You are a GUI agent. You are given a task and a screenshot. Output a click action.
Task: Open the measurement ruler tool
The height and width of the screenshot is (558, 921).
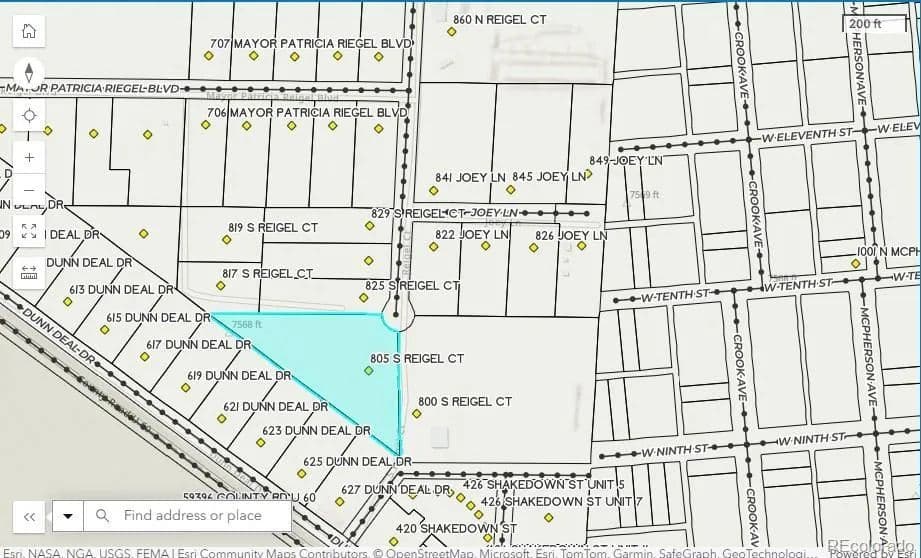coord(29,272)
